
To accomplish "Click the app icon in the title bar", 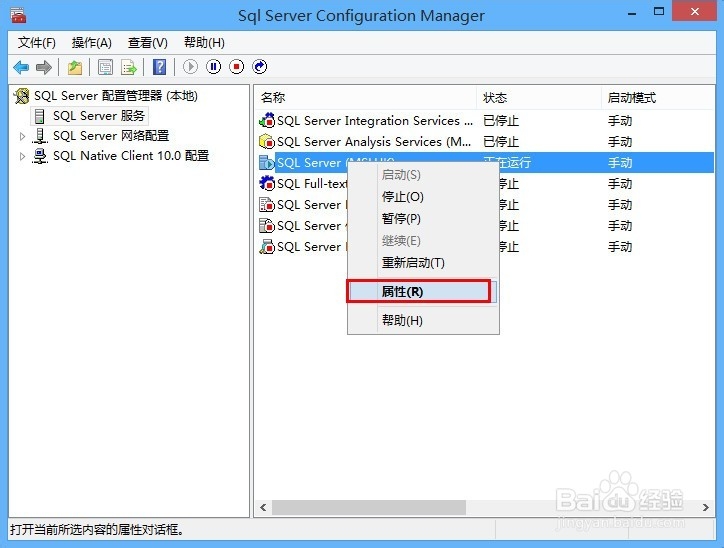I will pos(18,15).
